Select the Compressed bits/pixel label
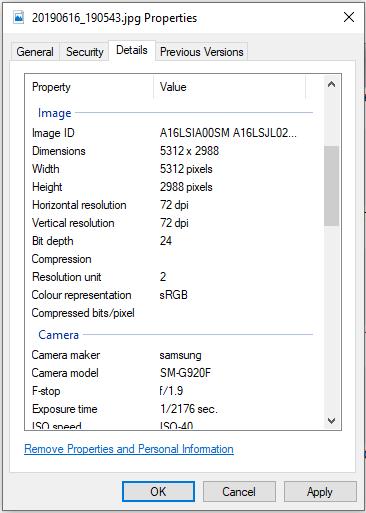This screenshot has height=513, width=366. coord(83,313)
